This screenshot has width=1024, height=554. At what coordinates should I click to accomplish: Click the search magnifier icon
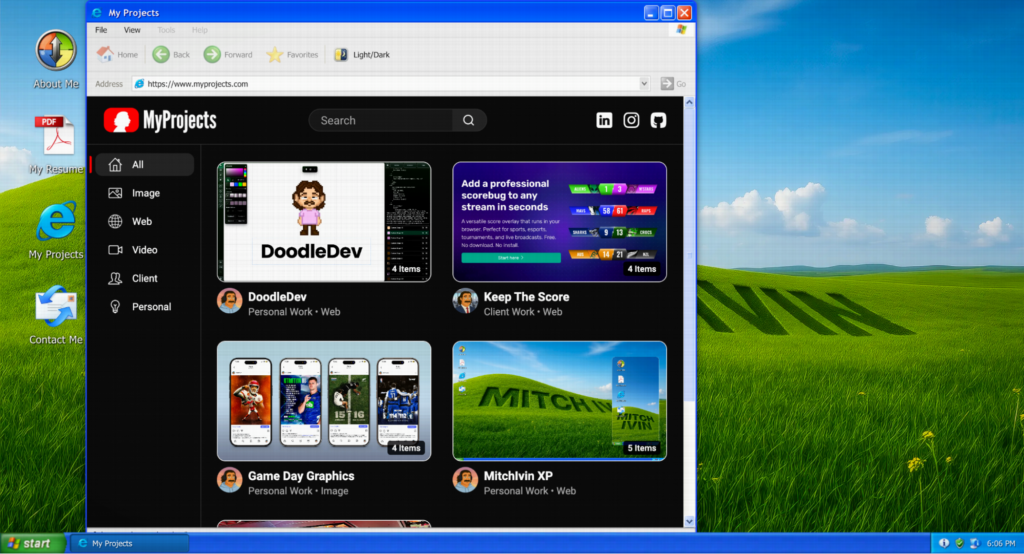(468, 120)
